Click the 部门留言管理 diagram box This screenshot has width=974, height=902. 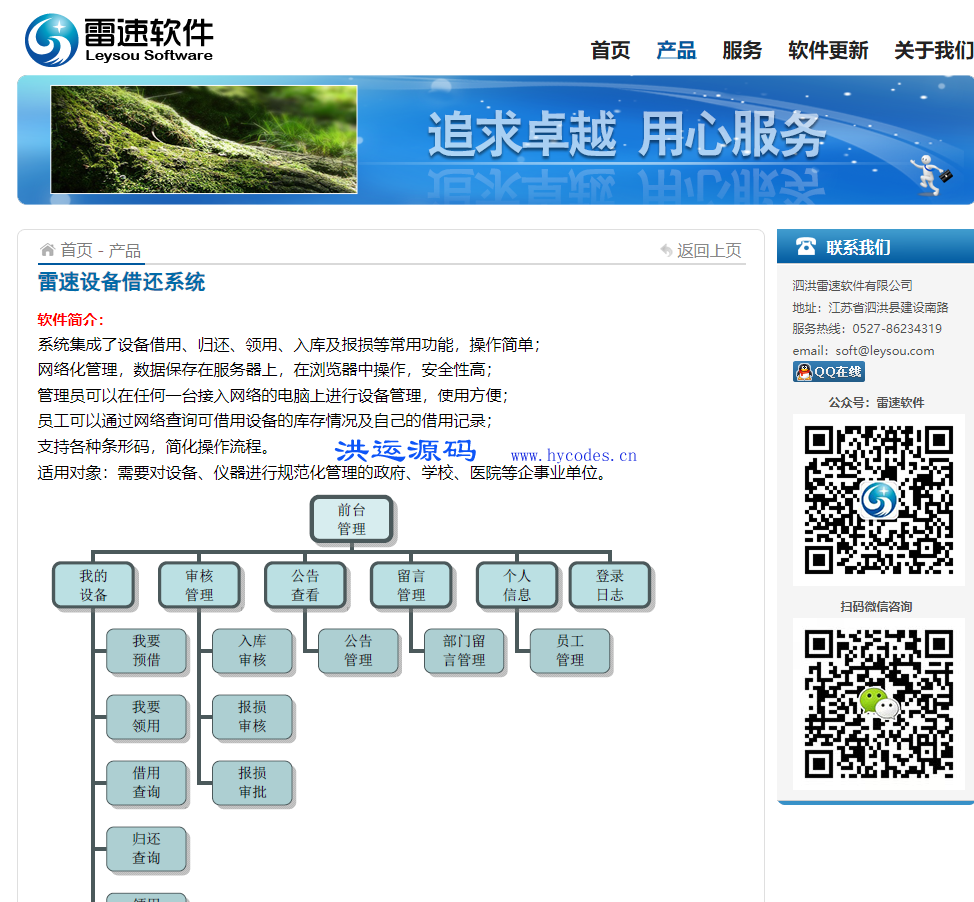coord(465,651)
